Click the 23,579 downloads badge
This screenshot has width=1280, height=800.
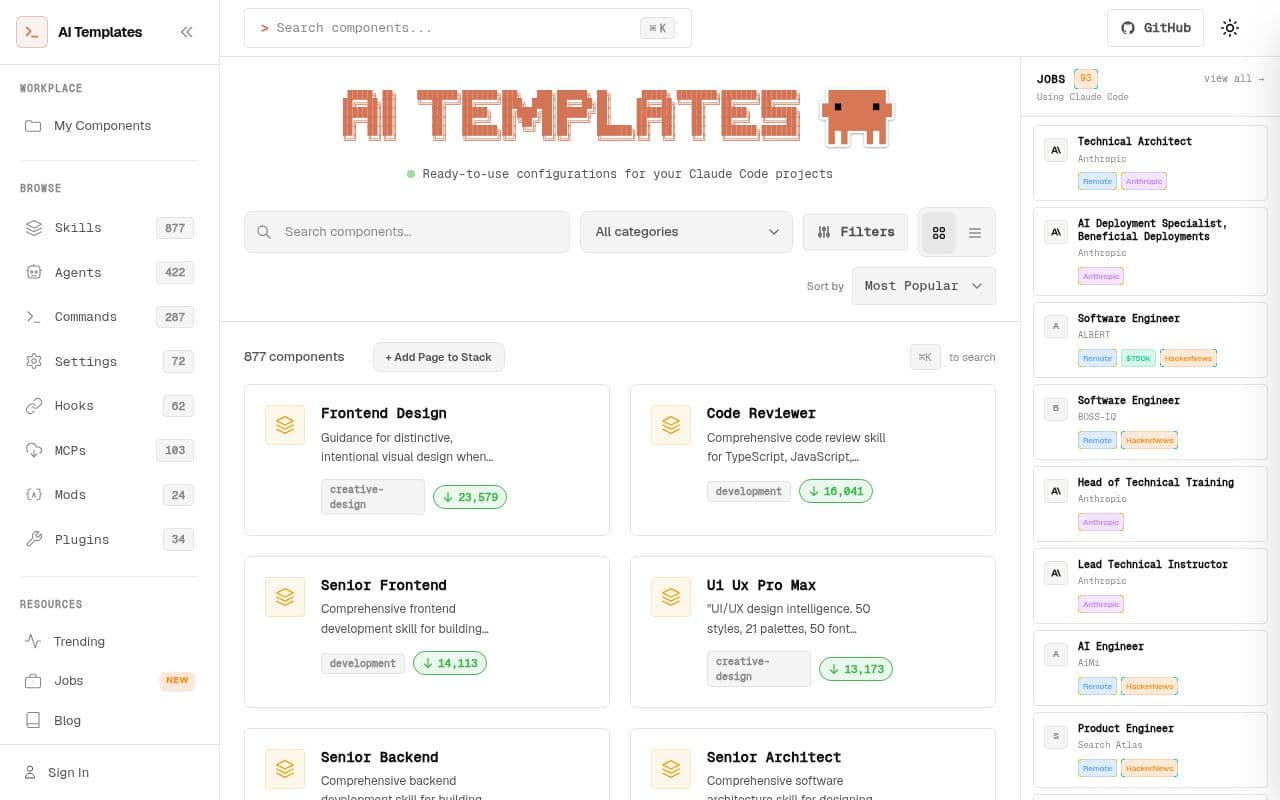tap(470, 497)
